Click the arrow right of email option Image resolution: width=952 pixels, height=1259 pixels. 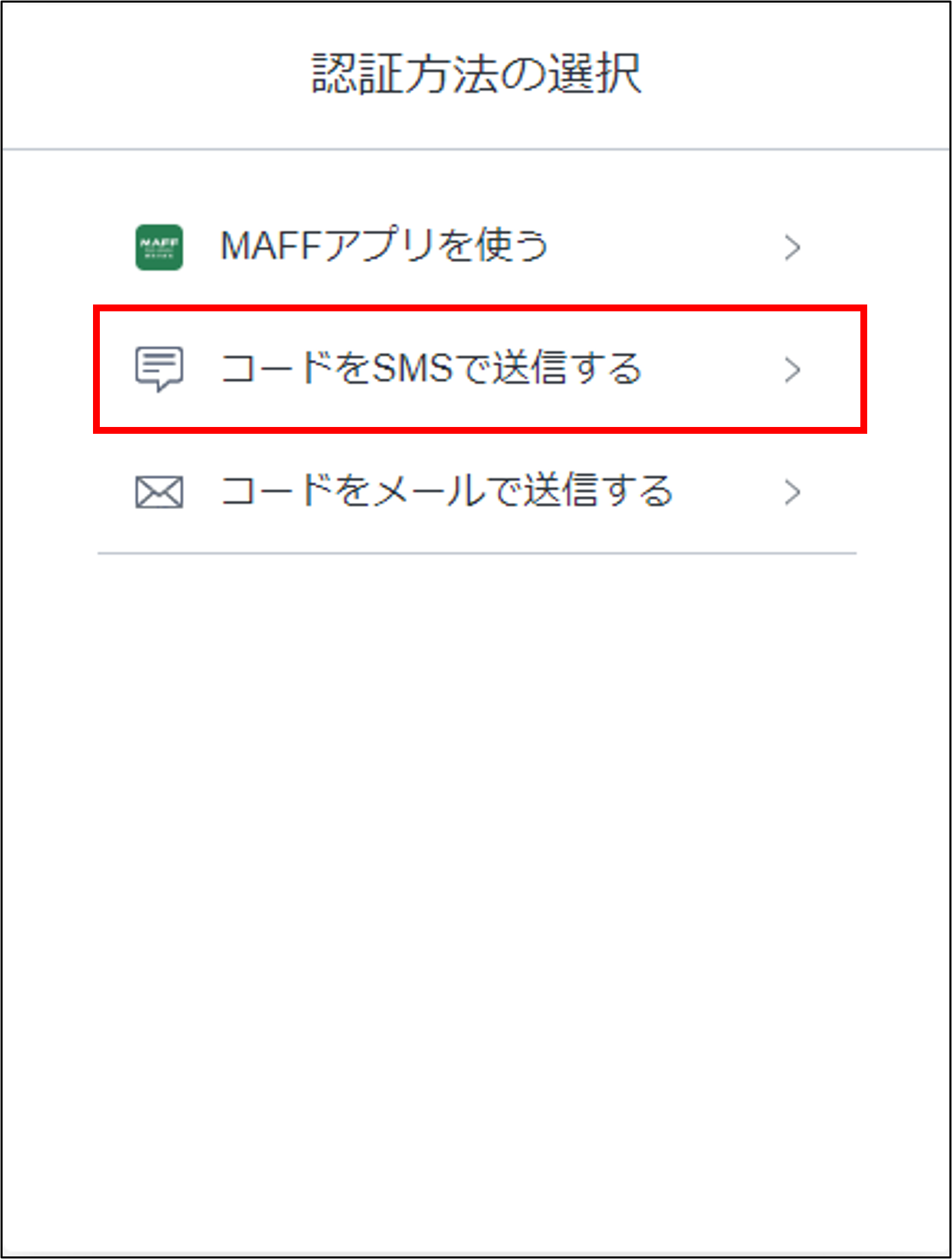click(792, 492)
